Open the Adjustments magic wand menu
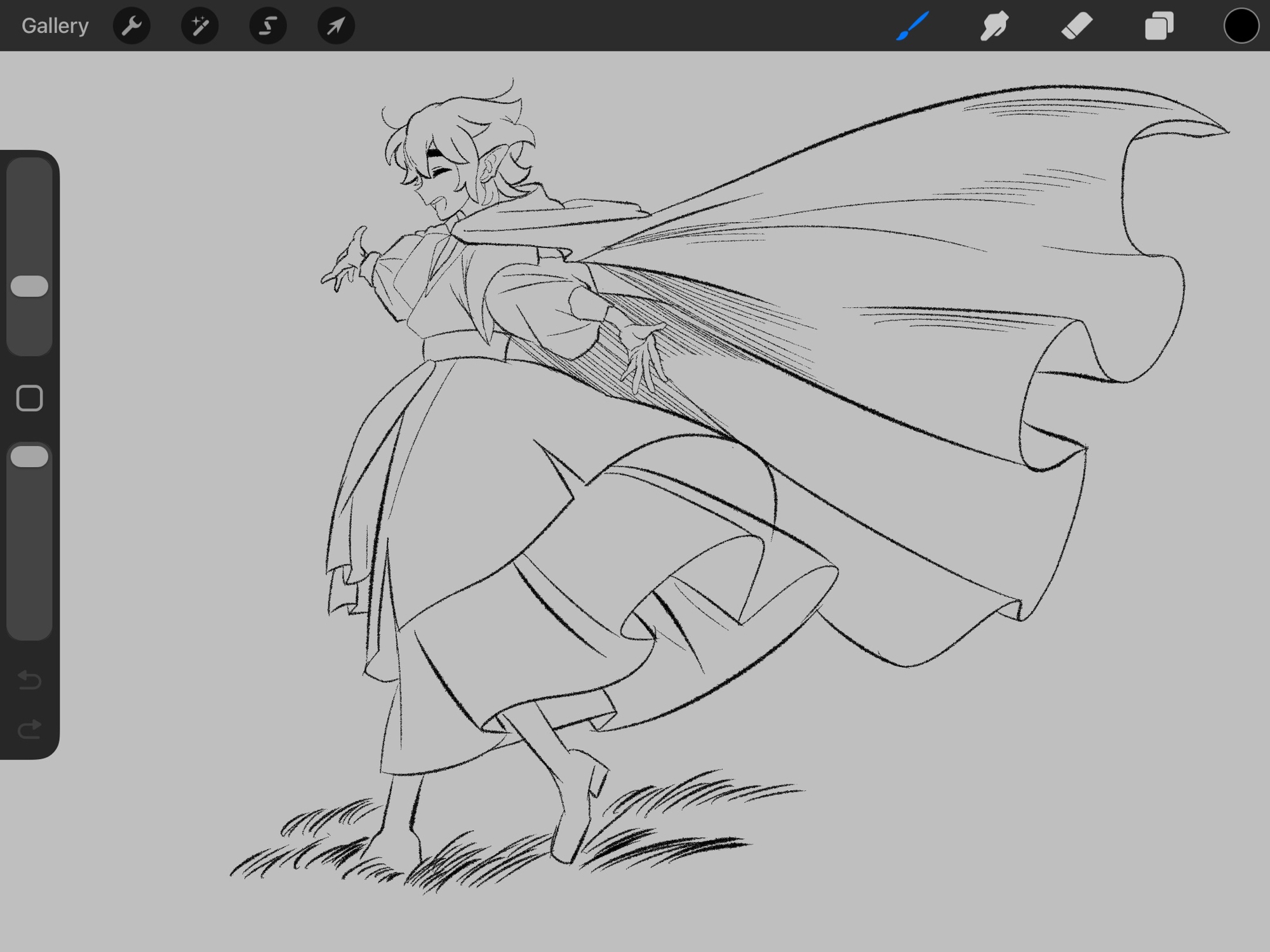1270x952 pixels. point(199,26)
